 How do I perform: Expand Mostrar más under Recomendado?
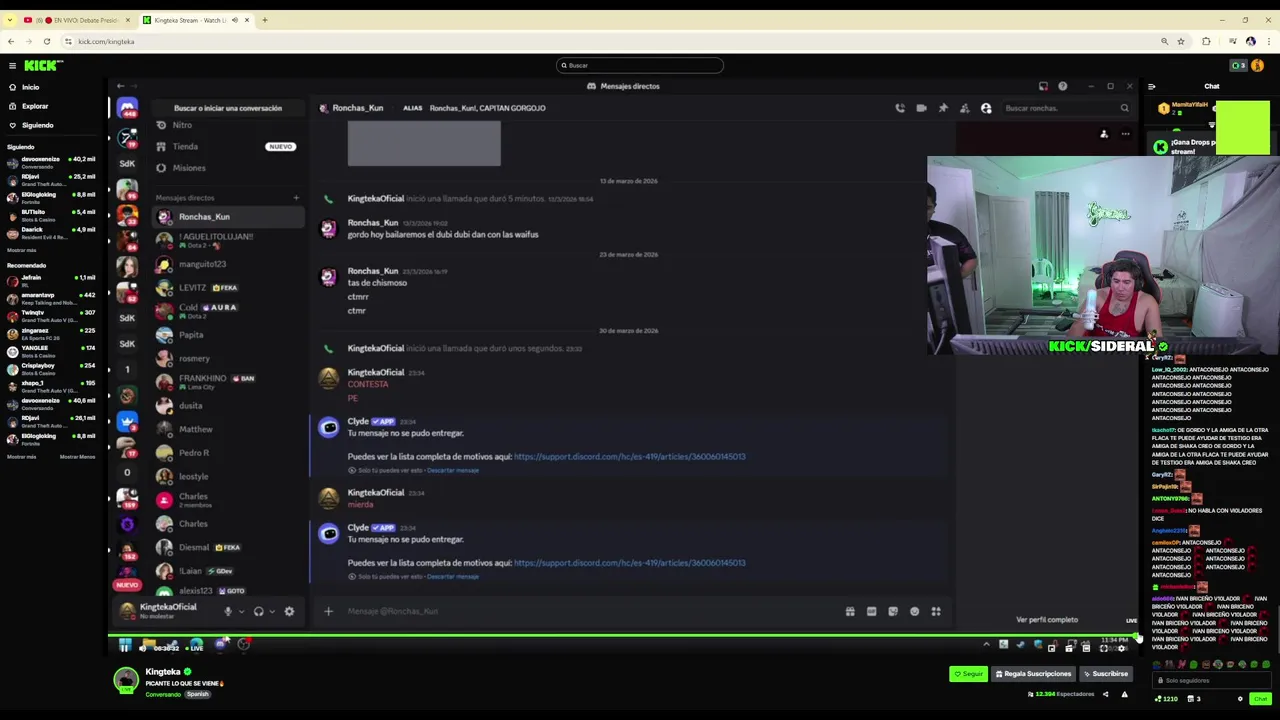pos(21,457)
